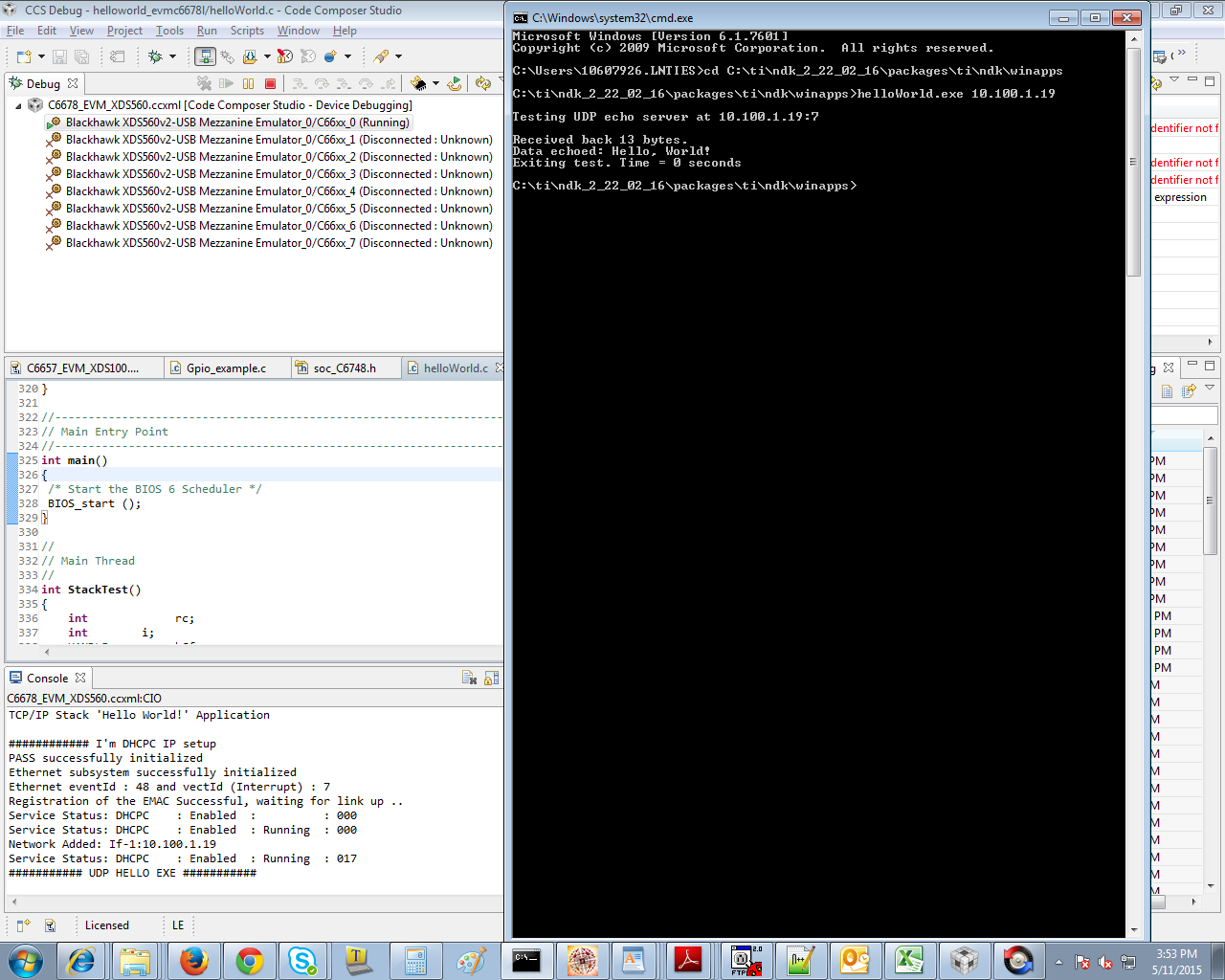The height and width of the screenshot is (980, 1225).
Task: Click the volume icon in system tray
Action: point(1105,962)
